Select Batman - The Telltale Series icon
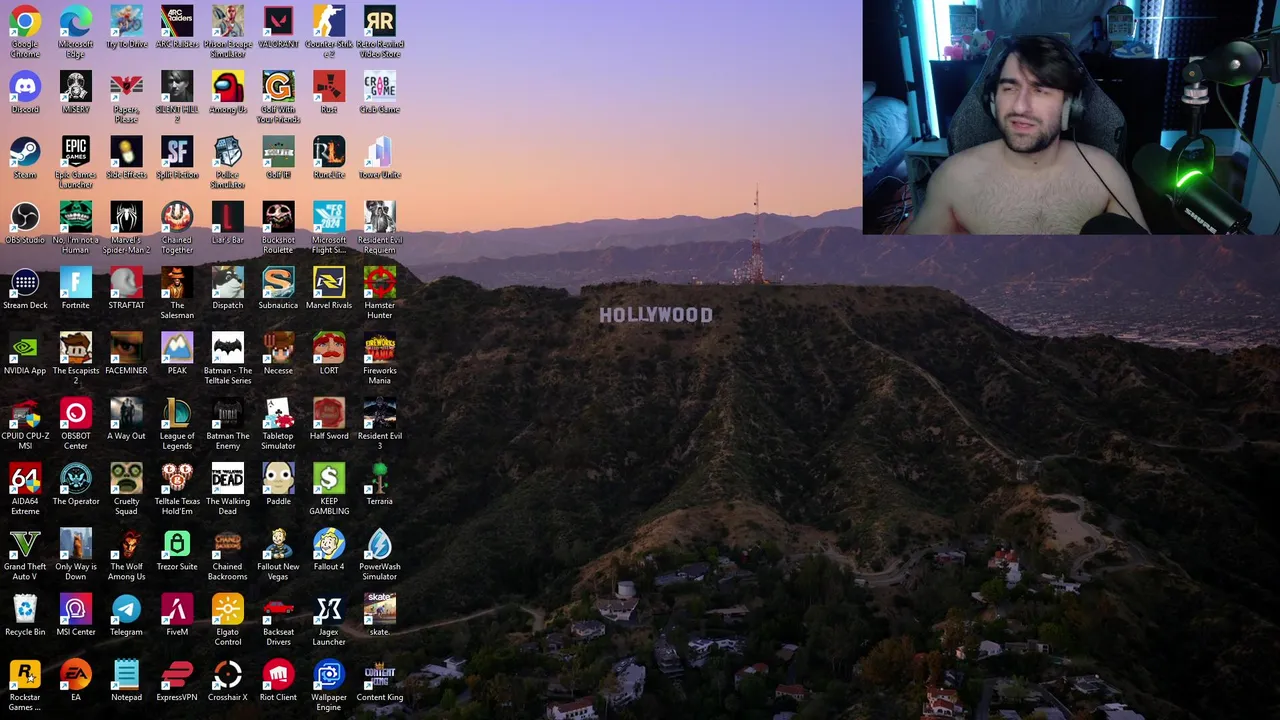The image size is (1280, 720). pyautogui.click(x=228, y=348)
